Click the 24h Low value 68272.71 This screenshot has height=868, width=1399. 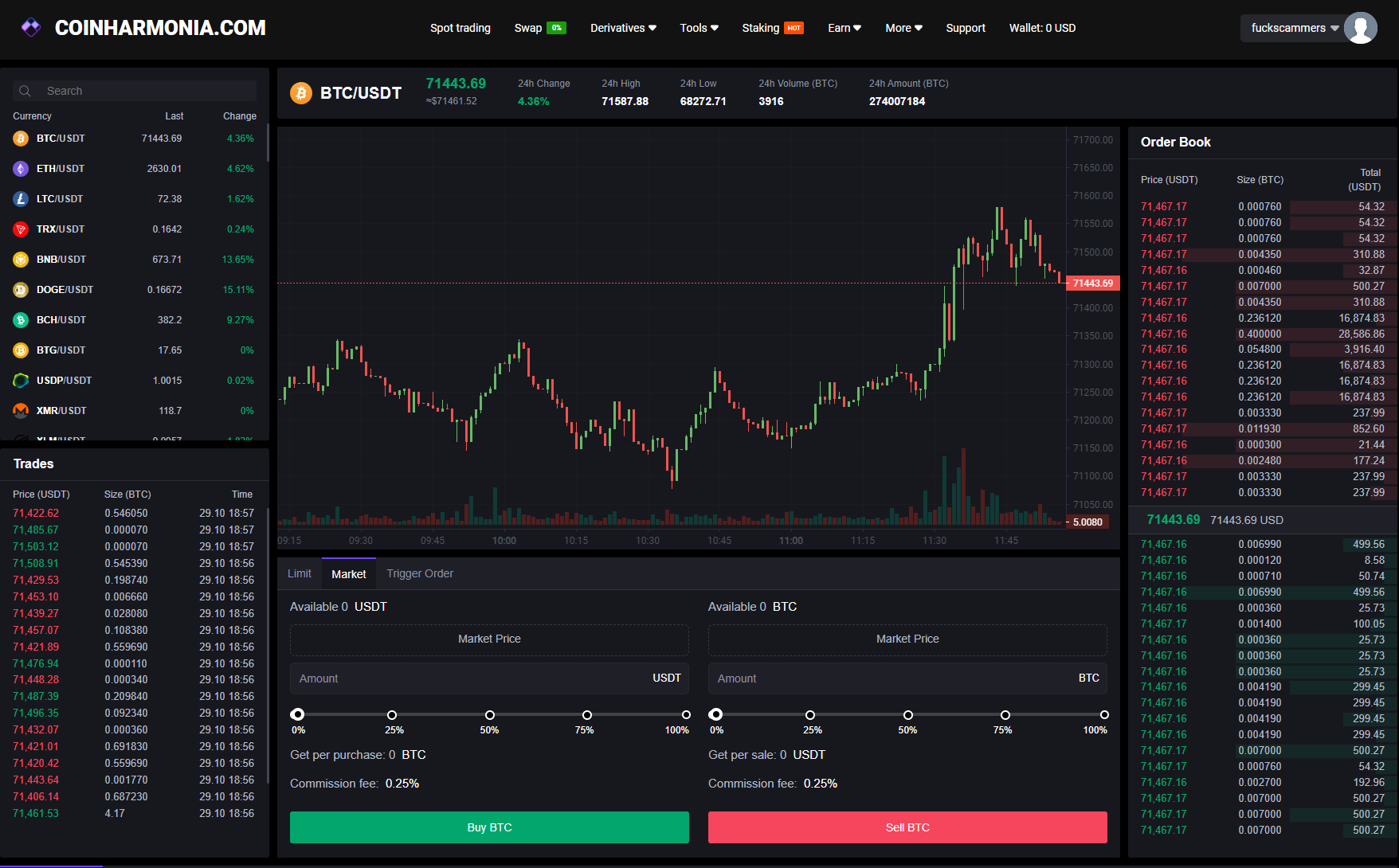point(703,101)
